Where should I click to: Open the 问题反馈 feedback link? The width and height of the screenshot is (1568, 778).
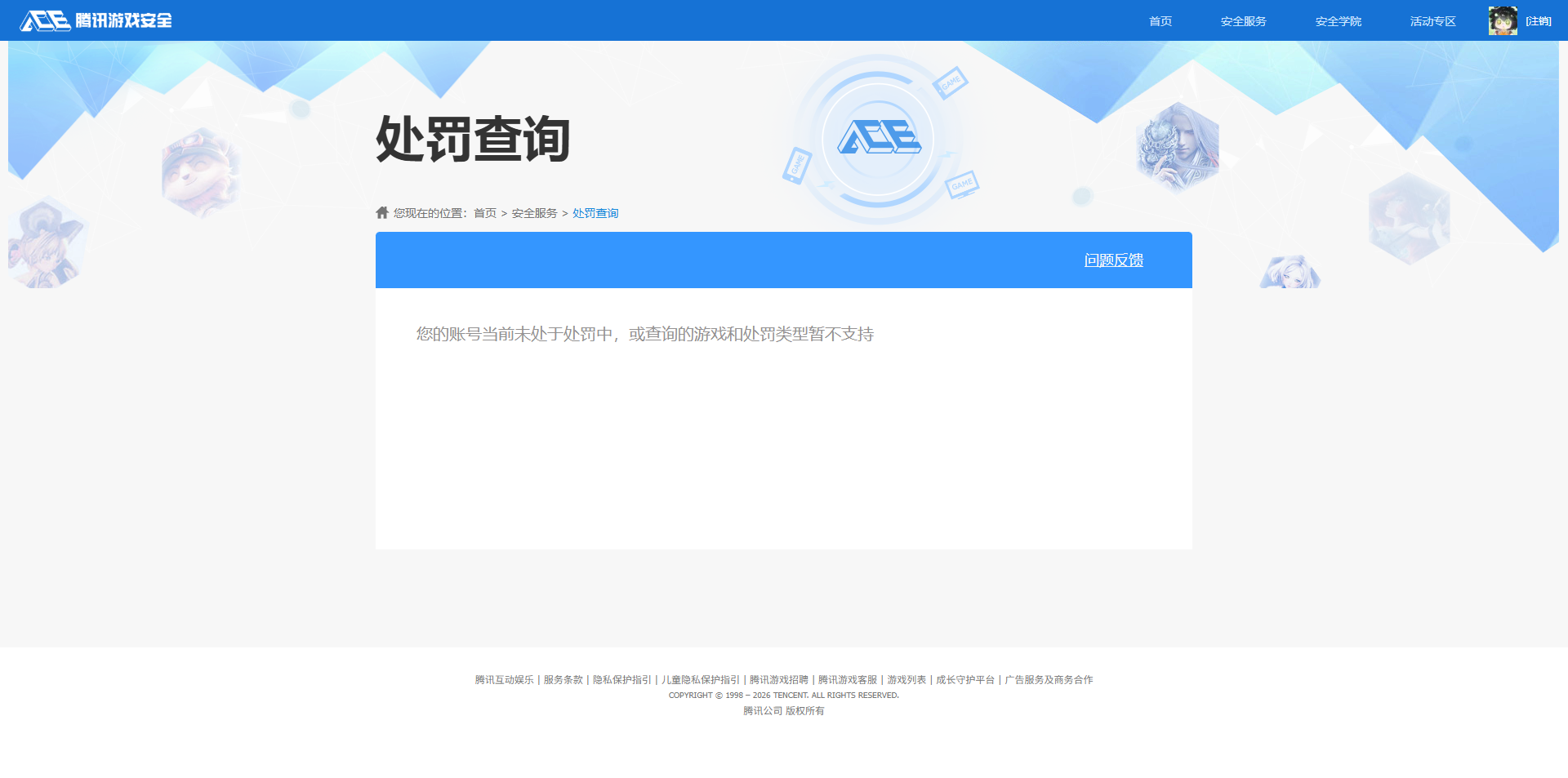[1113, 260]
